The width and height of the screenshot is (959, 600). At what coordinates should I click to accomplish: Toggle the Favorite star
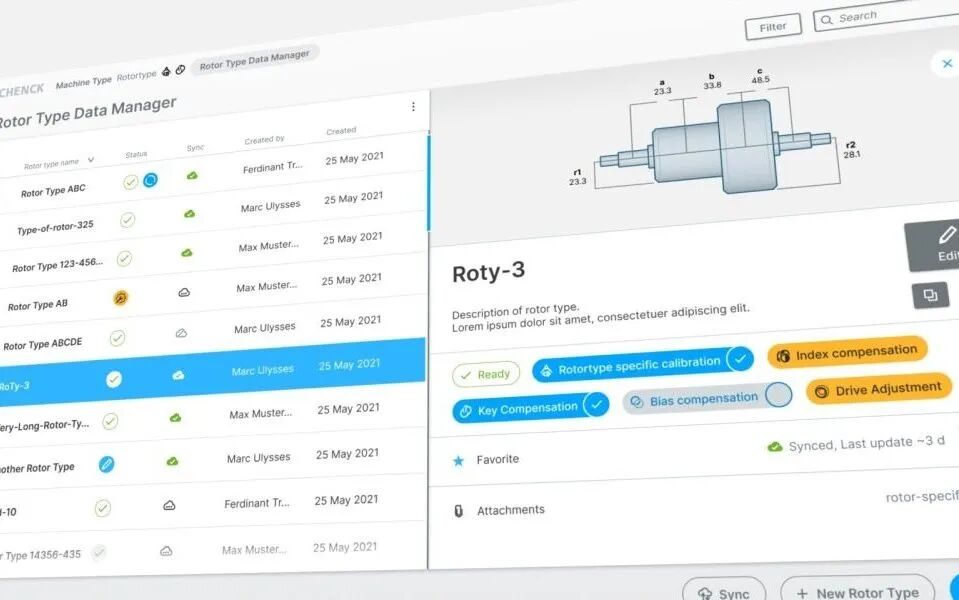coord(459,461)
